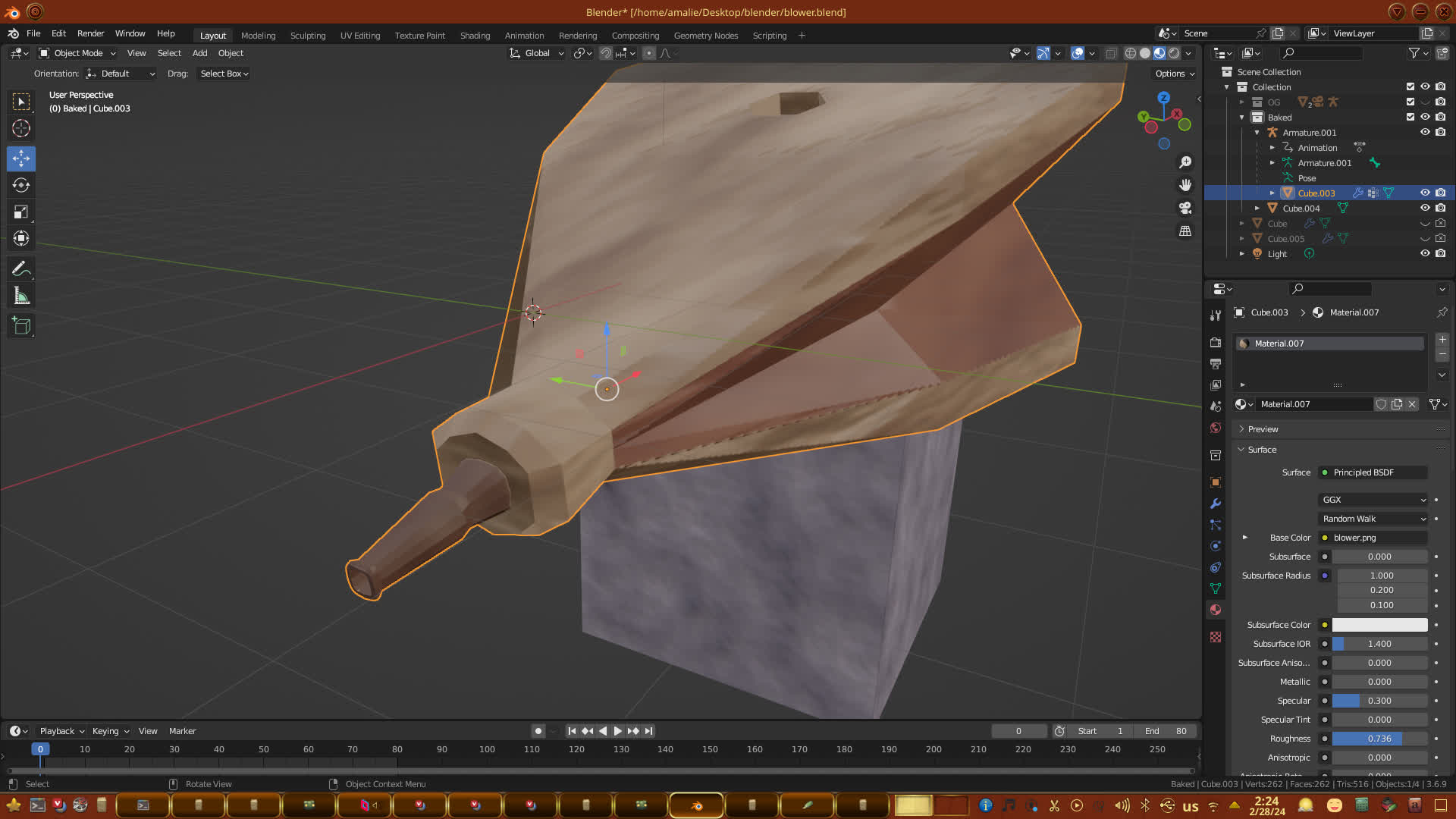Open the Object Mode dropdown
Screen dimensions: 1456x819
click(x=77, y=53)
